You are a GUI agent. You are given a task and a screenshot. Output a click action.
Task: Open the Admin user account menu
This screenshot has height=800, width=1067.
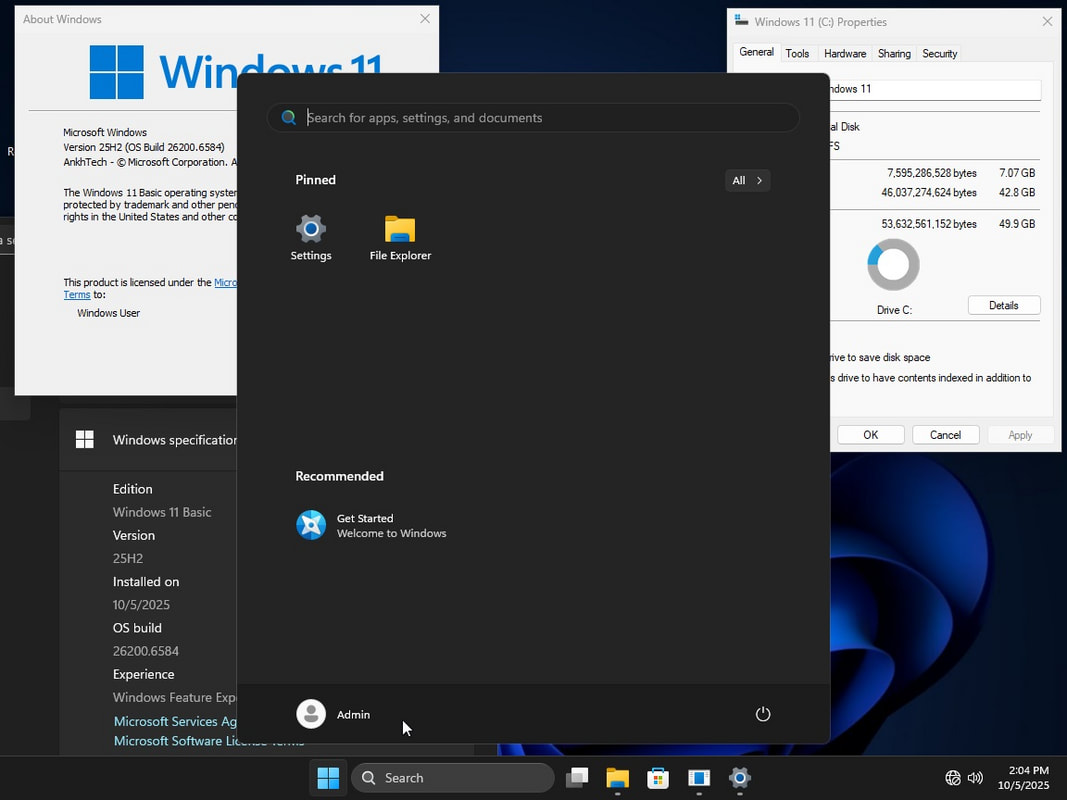(334, 714)
